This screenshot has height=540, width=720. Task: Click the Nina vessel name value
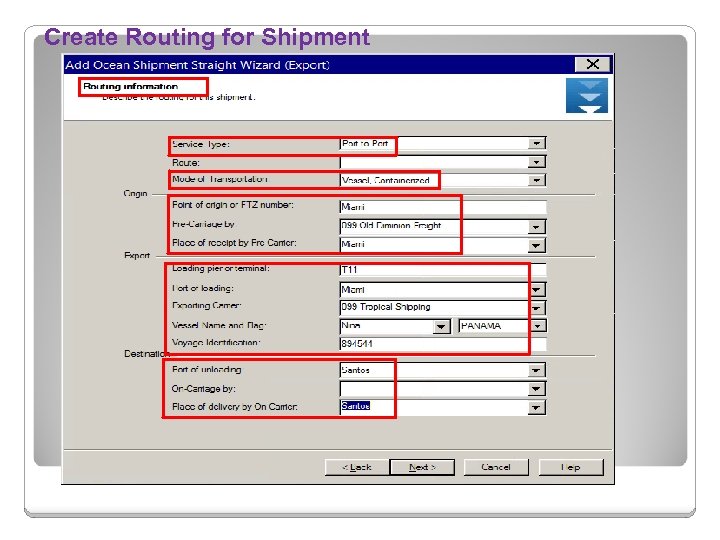[x=351, y=326]
